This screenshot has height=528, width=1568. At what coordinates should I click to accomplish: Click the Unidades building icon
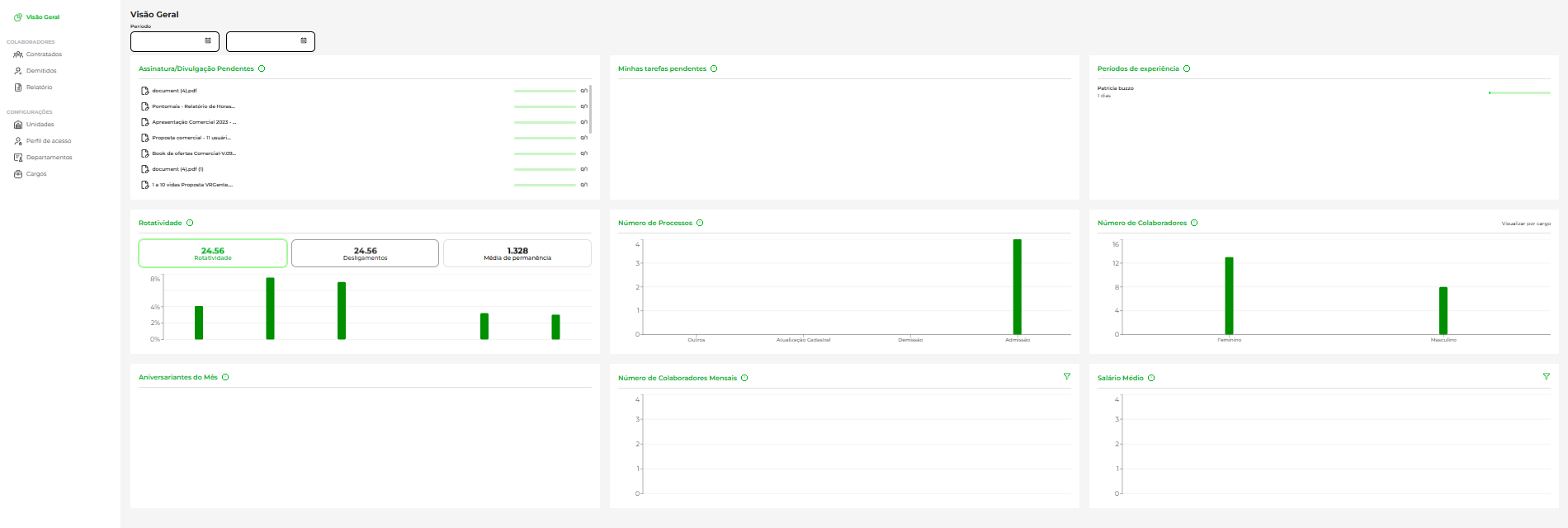18,125
